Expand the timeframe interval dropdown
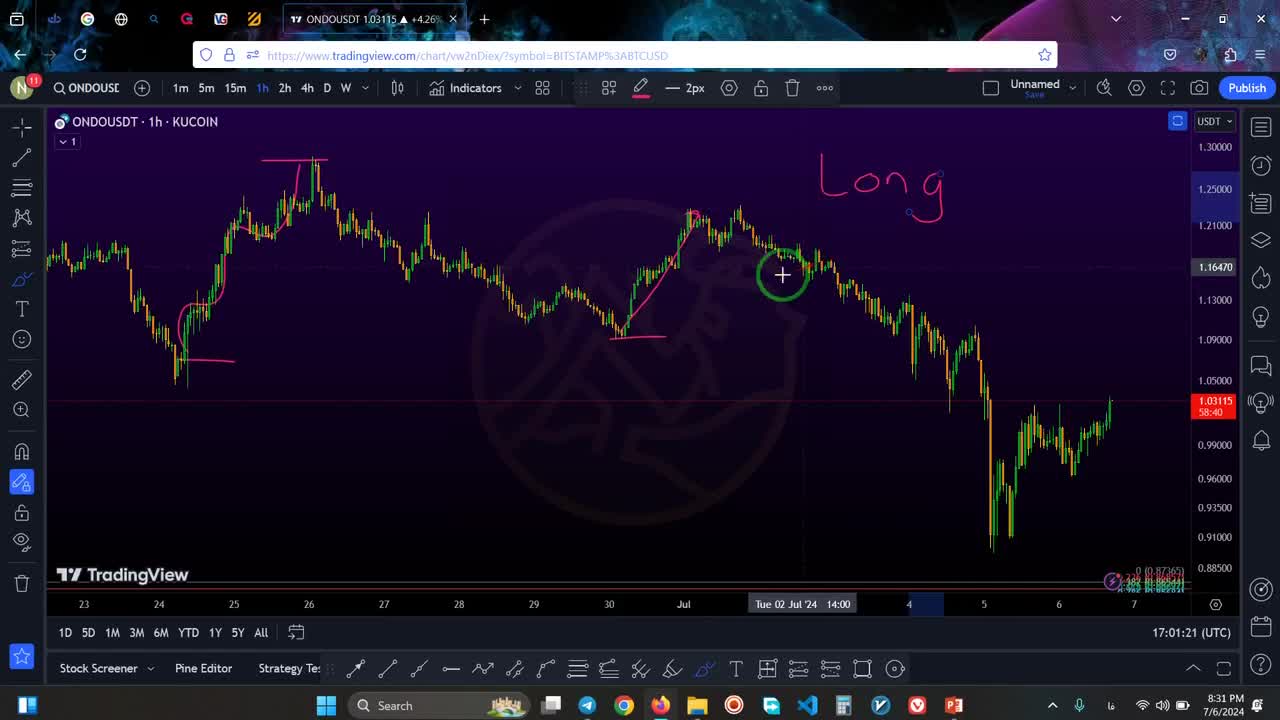1280x720 pixels. 365,88
